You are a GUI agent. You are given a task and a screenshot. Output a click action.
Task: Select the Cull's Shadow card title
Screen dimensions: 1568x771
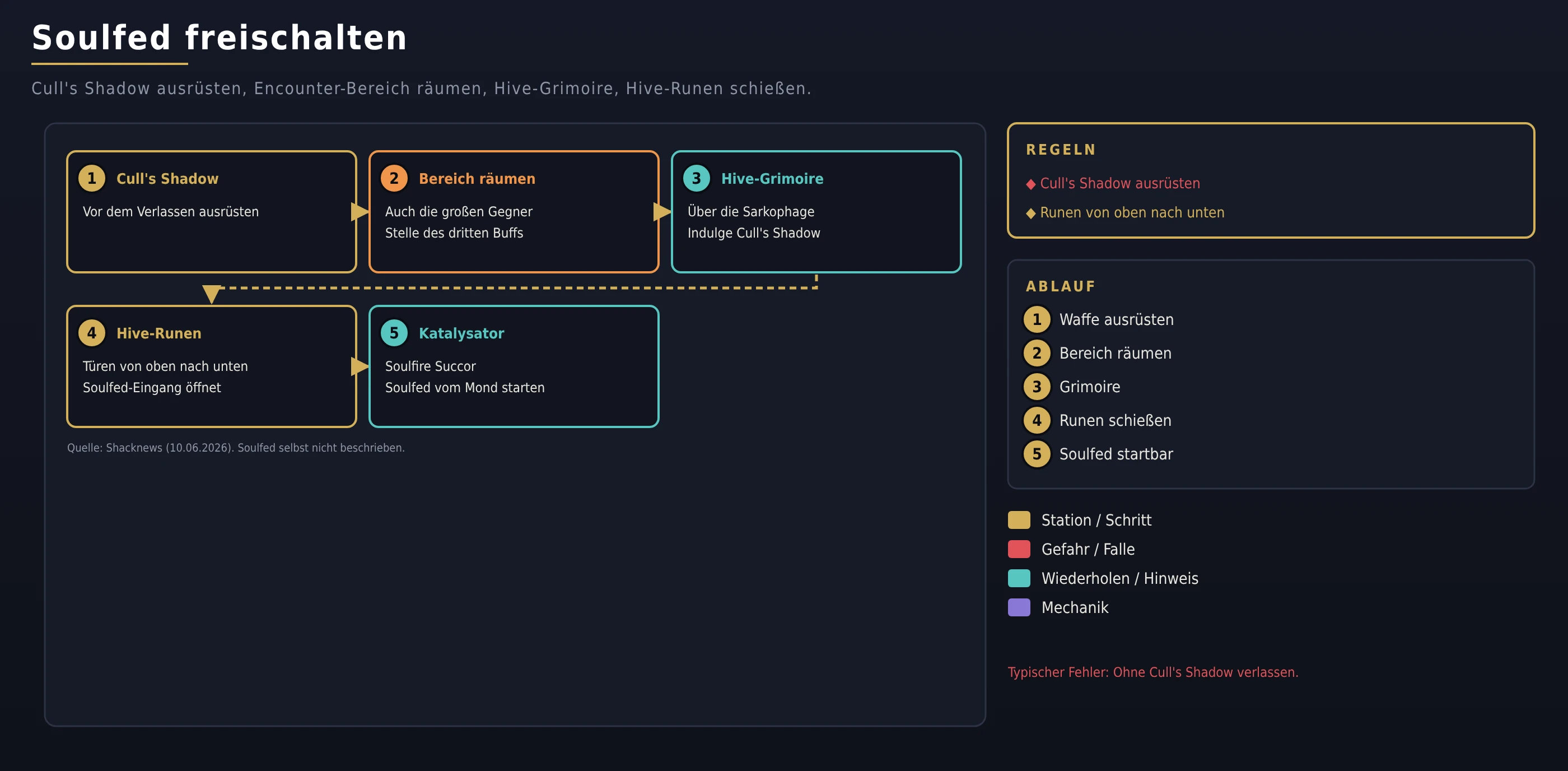pyautogui.click(x=167, y=179)
